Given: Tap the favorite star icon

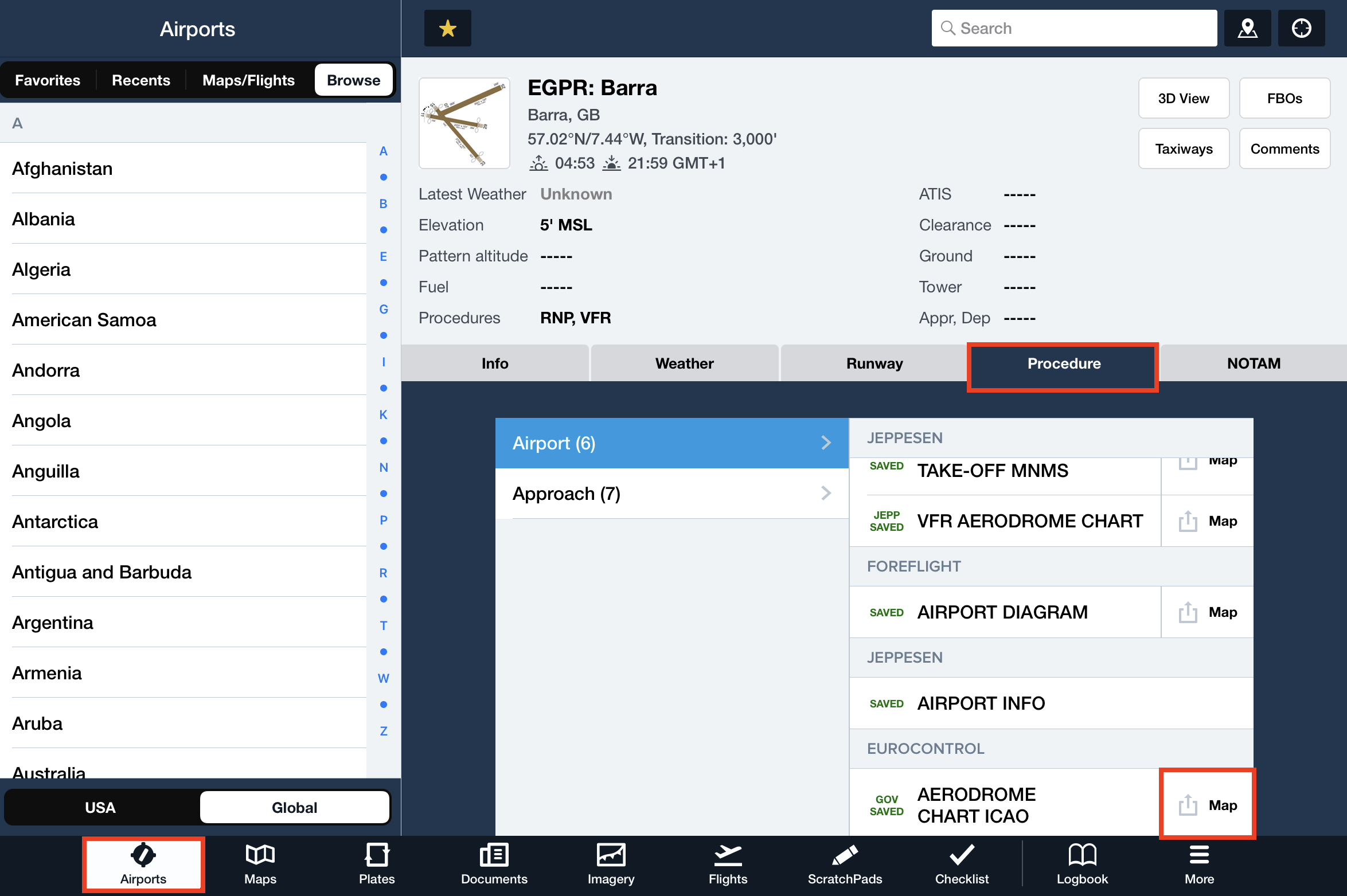Looking at the screenshot, I should click(x=447, y=28).
